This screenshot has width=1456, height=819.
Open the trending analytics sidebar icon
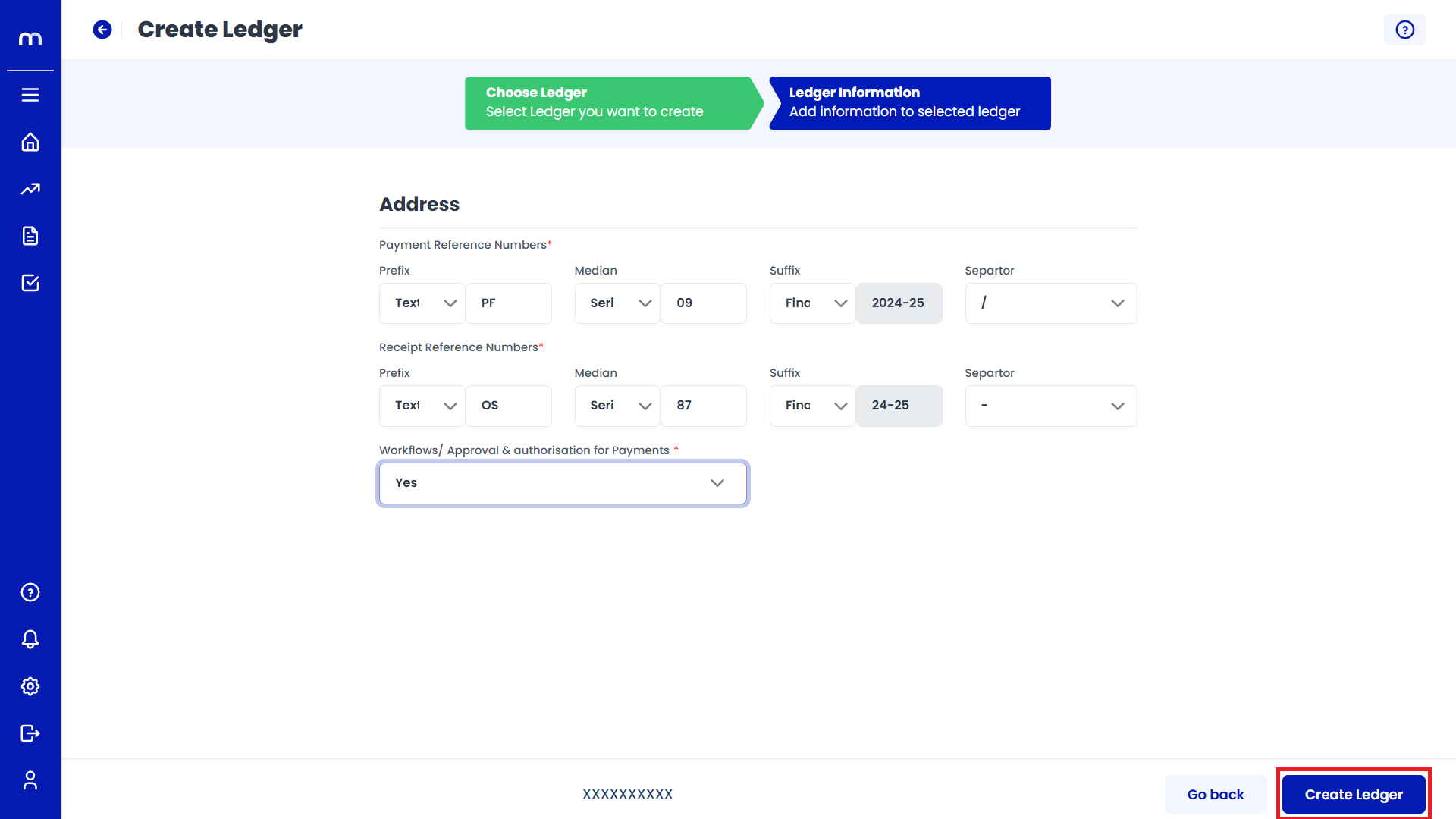point(30,189)
